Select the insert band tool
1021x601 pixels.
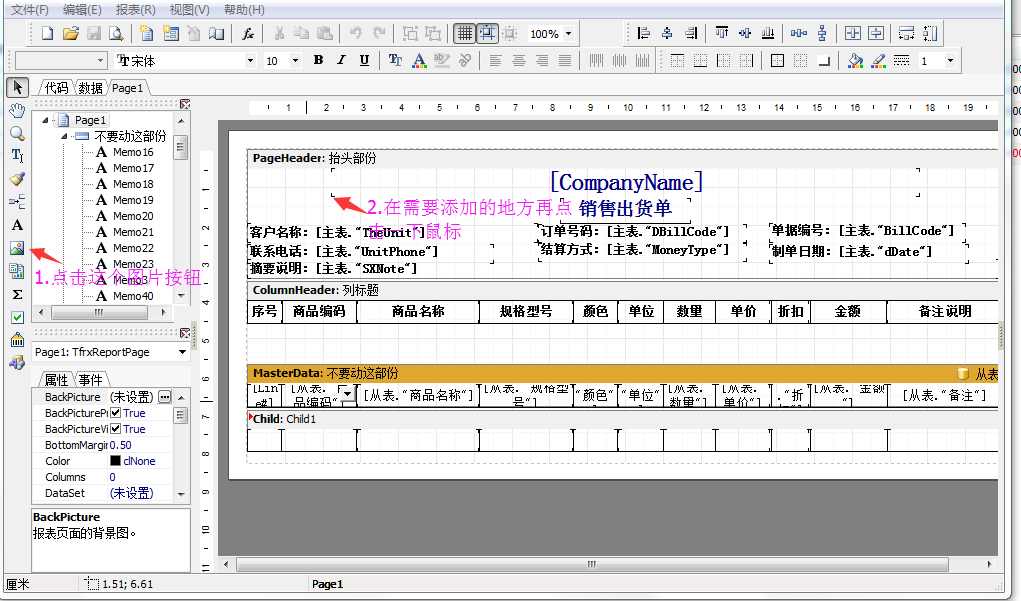click(17, 201)
